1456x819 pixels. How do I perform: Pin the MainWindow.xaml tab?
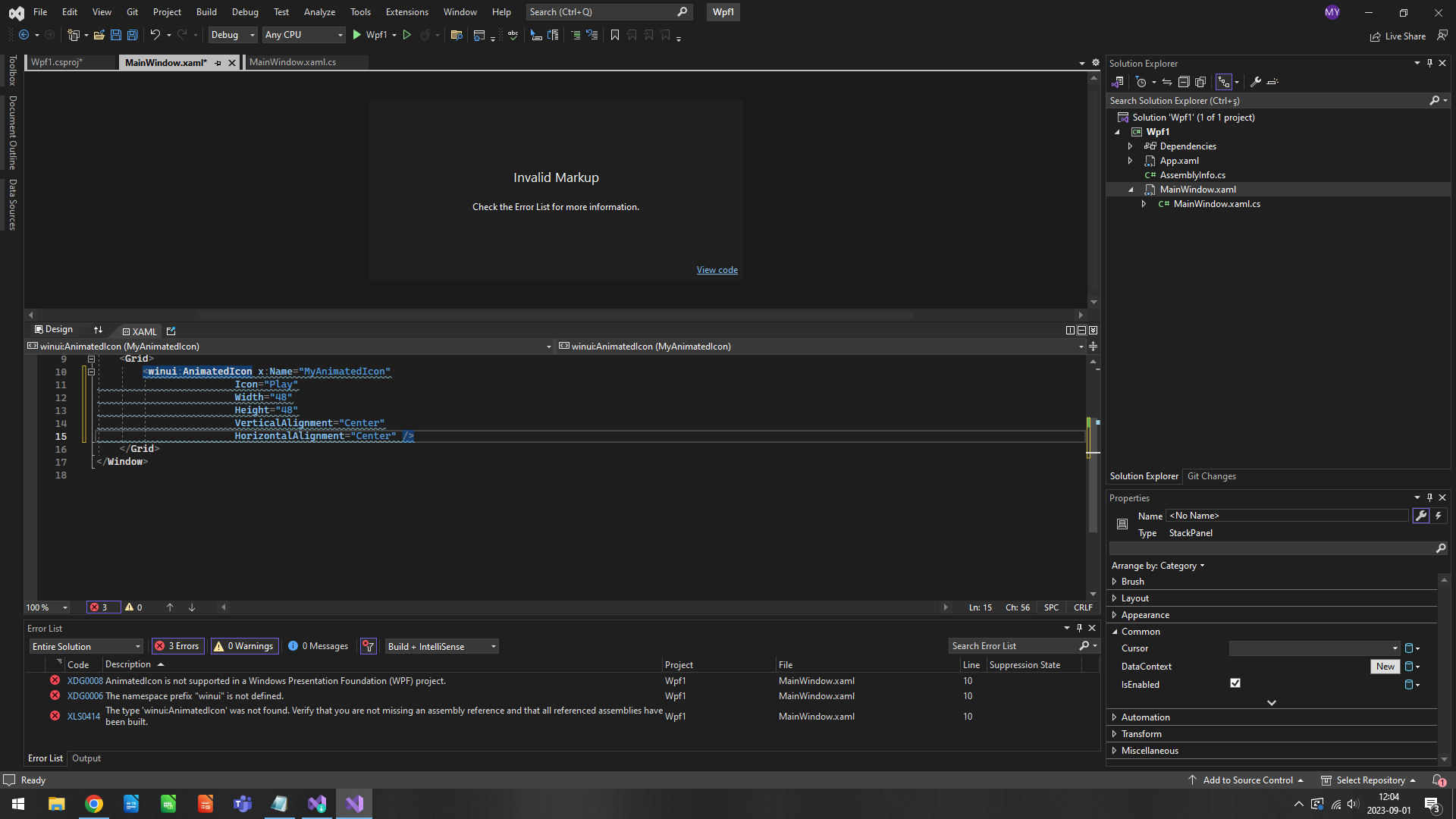tap(218, 63)
